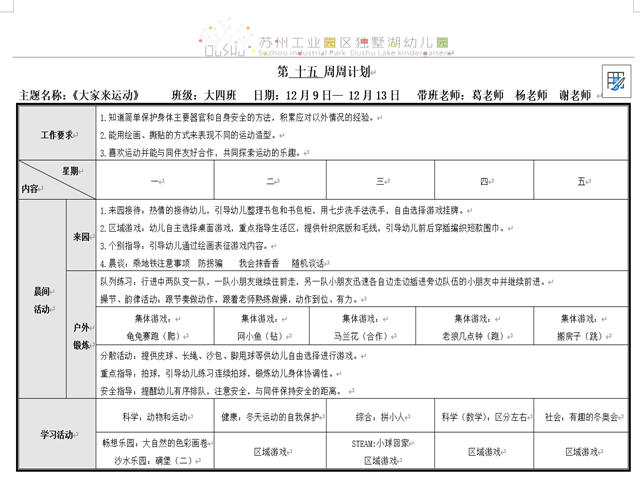Click the 星期 label in diagonal header
640x480 pixels.
(70, 171)
